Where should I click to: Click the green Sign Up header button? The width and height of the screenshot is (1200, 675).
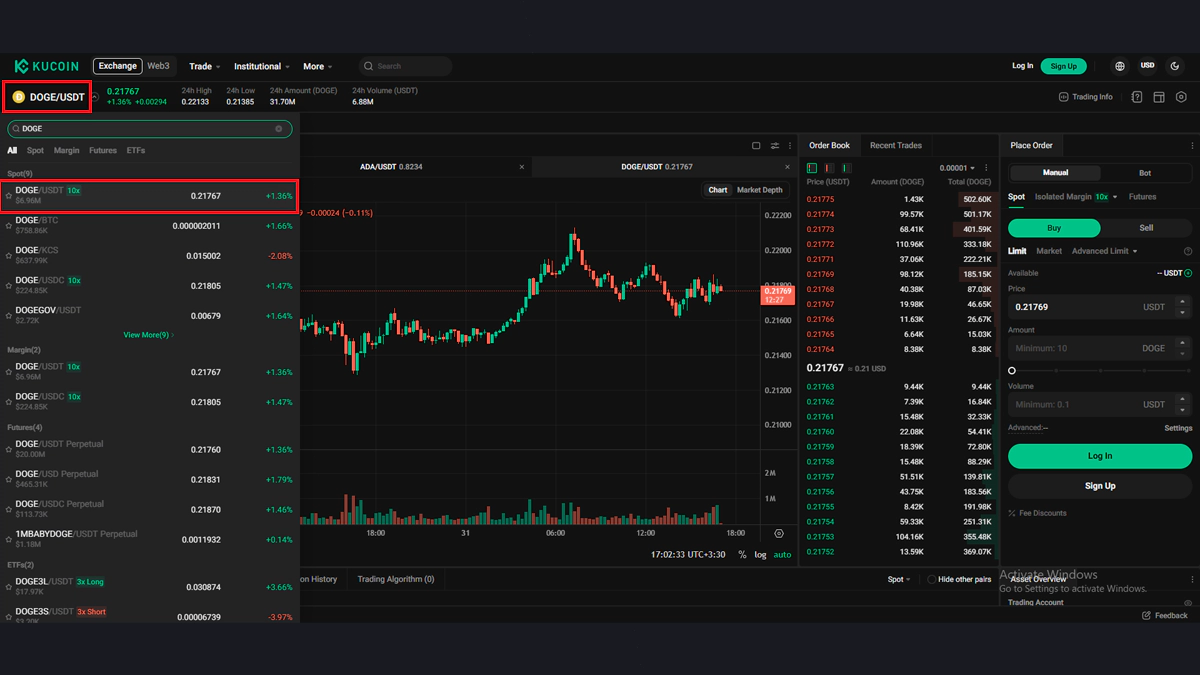coord(1064,66)
